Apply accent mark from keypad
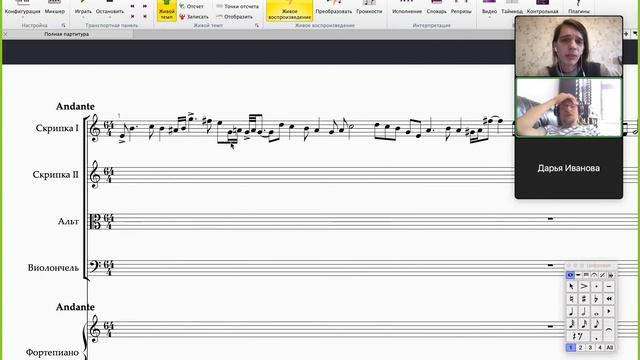 (584, 286)
